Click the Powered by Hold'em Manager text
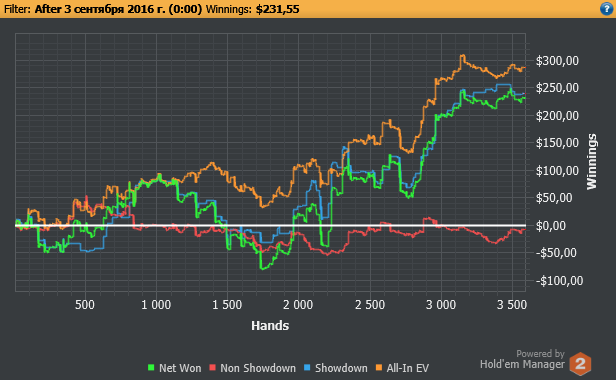 point(522,359)
